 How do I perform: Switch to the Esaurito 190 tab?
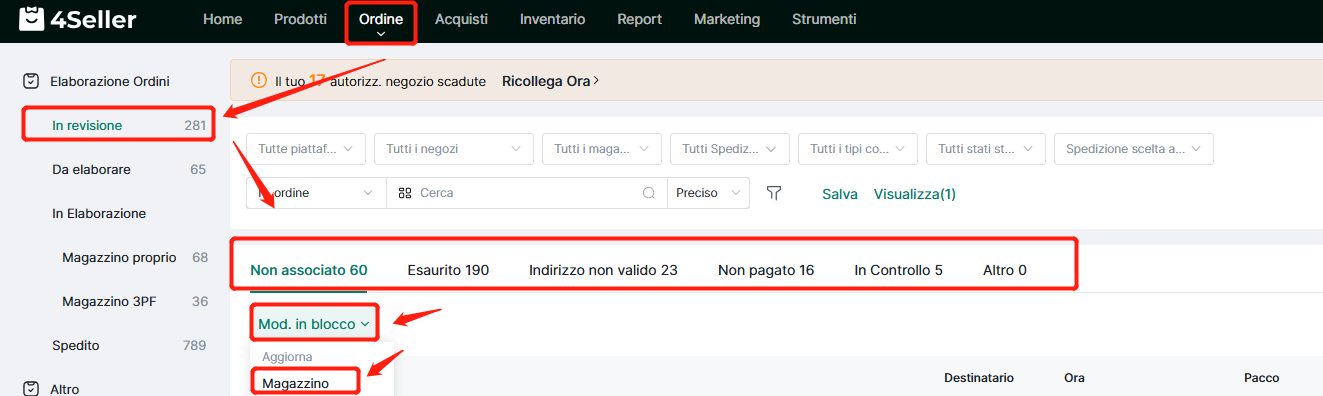(448, 270)
